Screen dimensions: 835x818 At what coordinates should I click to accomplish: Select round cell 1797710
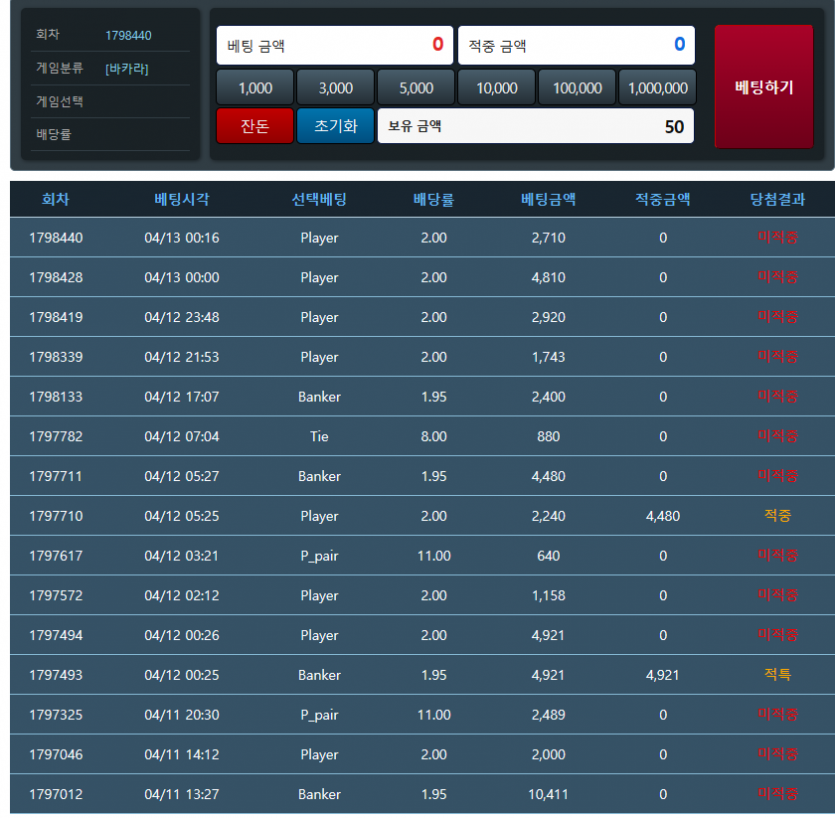coord(56,516)
